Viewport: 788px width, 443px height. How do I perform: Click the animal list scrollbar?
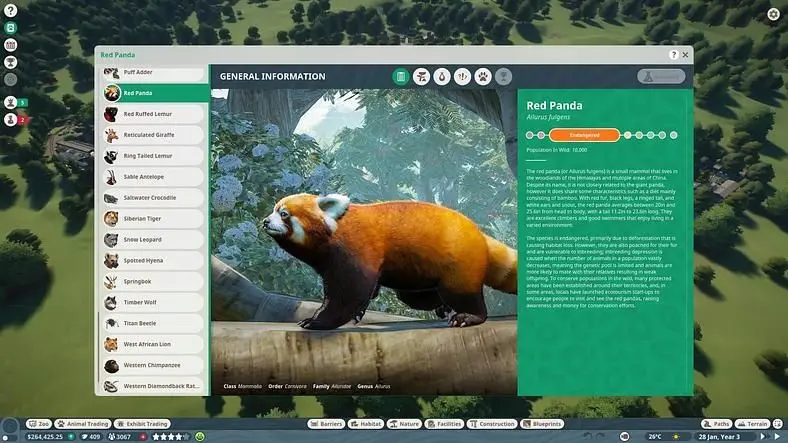pyautogui.click(x=99, y=347)
